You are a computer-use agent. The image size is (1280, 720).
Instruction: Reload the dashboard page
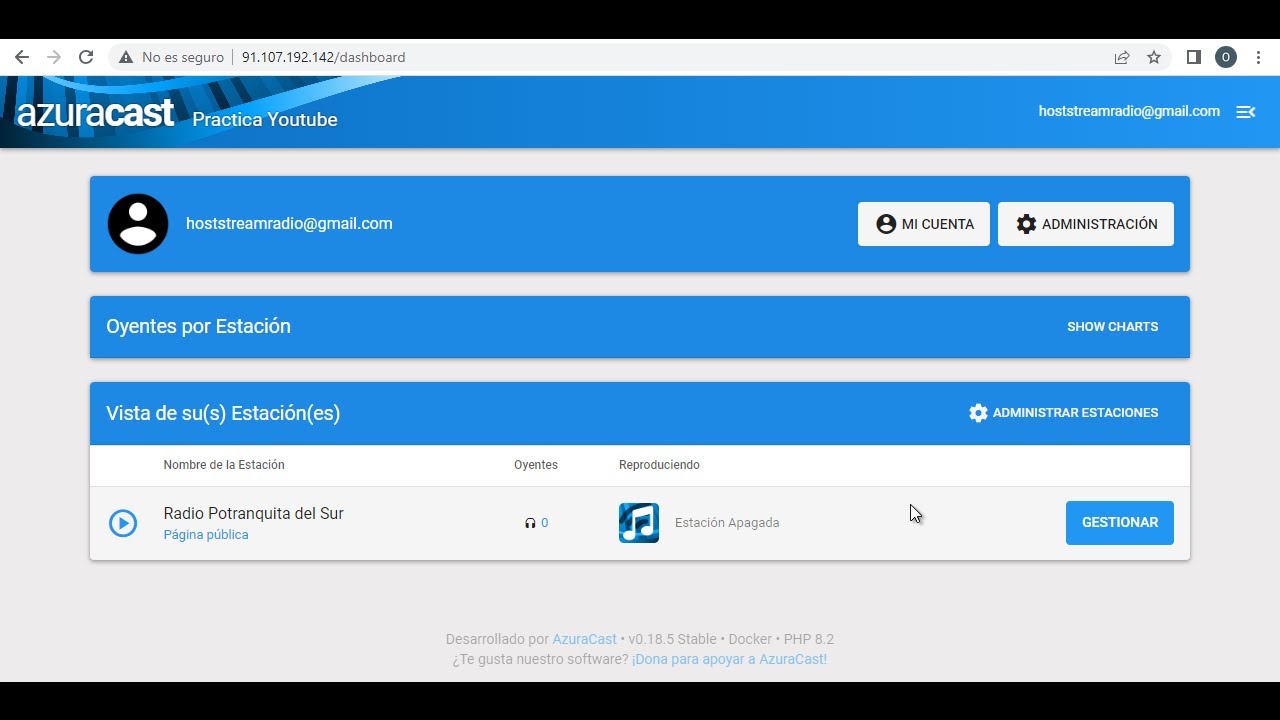point(86,57)
